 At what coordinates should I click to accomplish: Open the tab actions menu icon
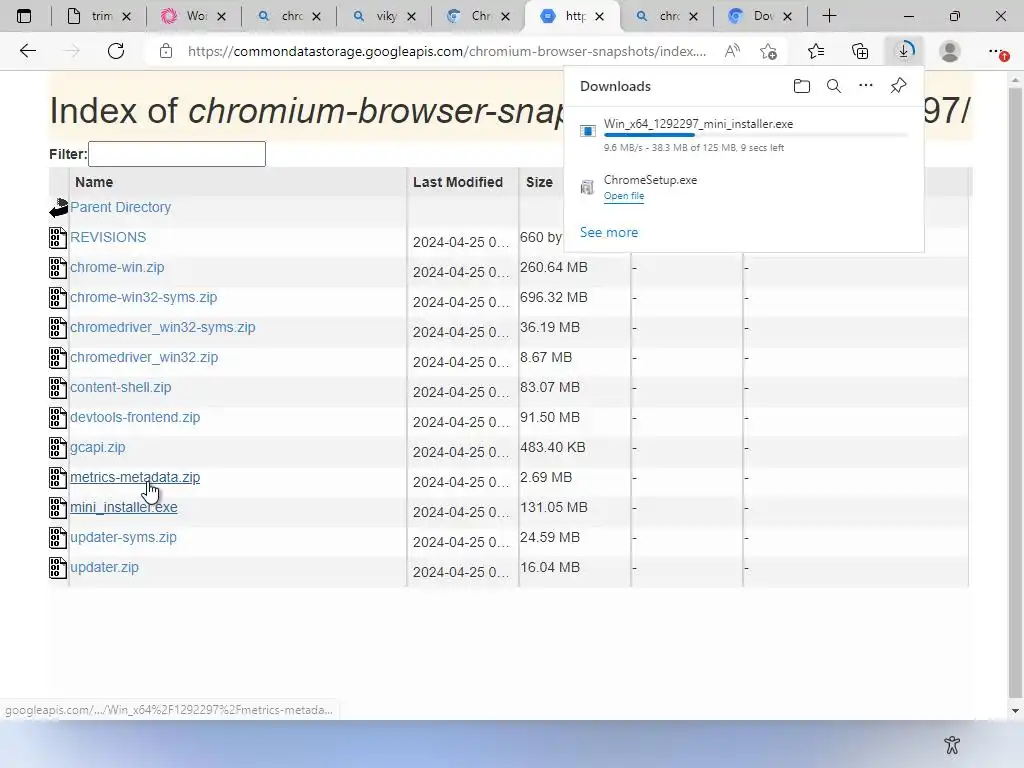click(x=24, y=16)
